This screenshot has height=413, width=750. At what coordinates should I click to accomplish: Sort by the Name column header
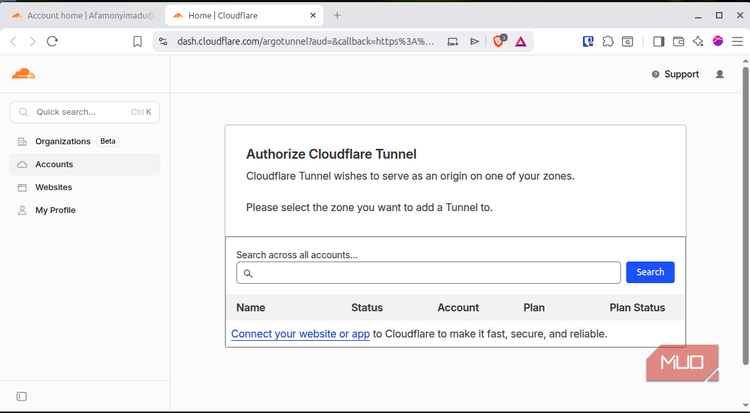pos(251,308)
